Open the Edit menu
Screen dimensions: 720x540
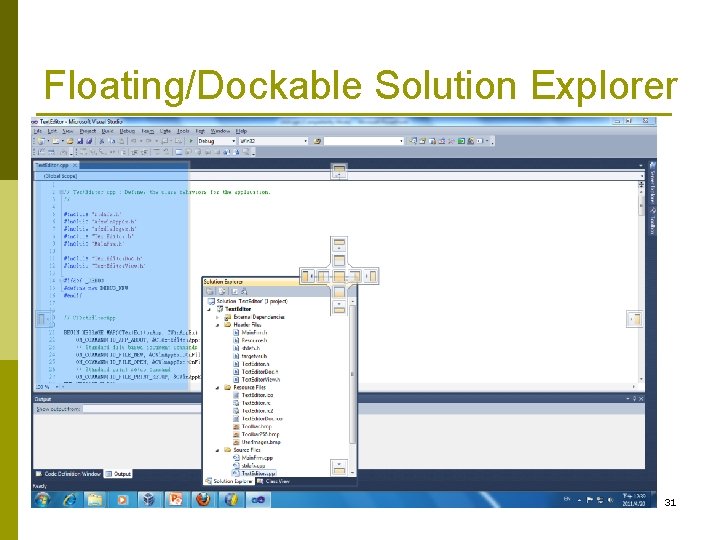(52, 131)
